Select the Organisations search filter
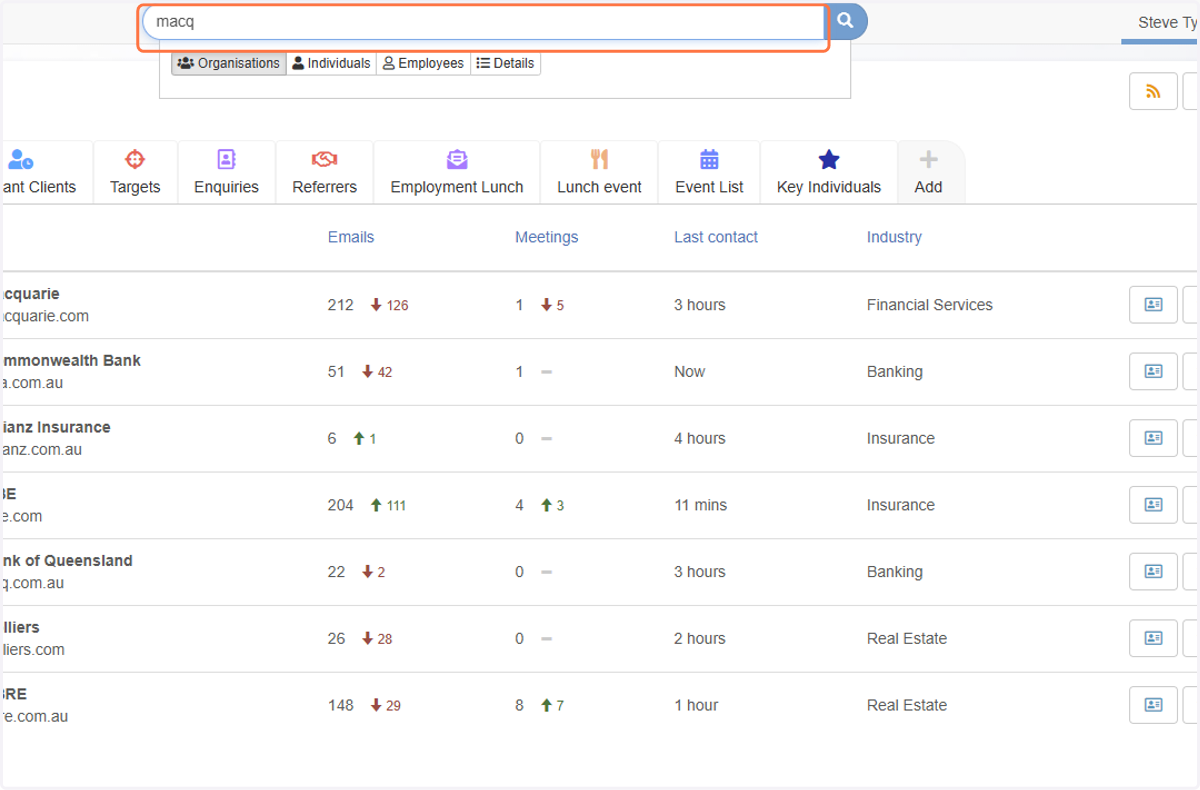1200x790 pixels. (x=229, y=63)
